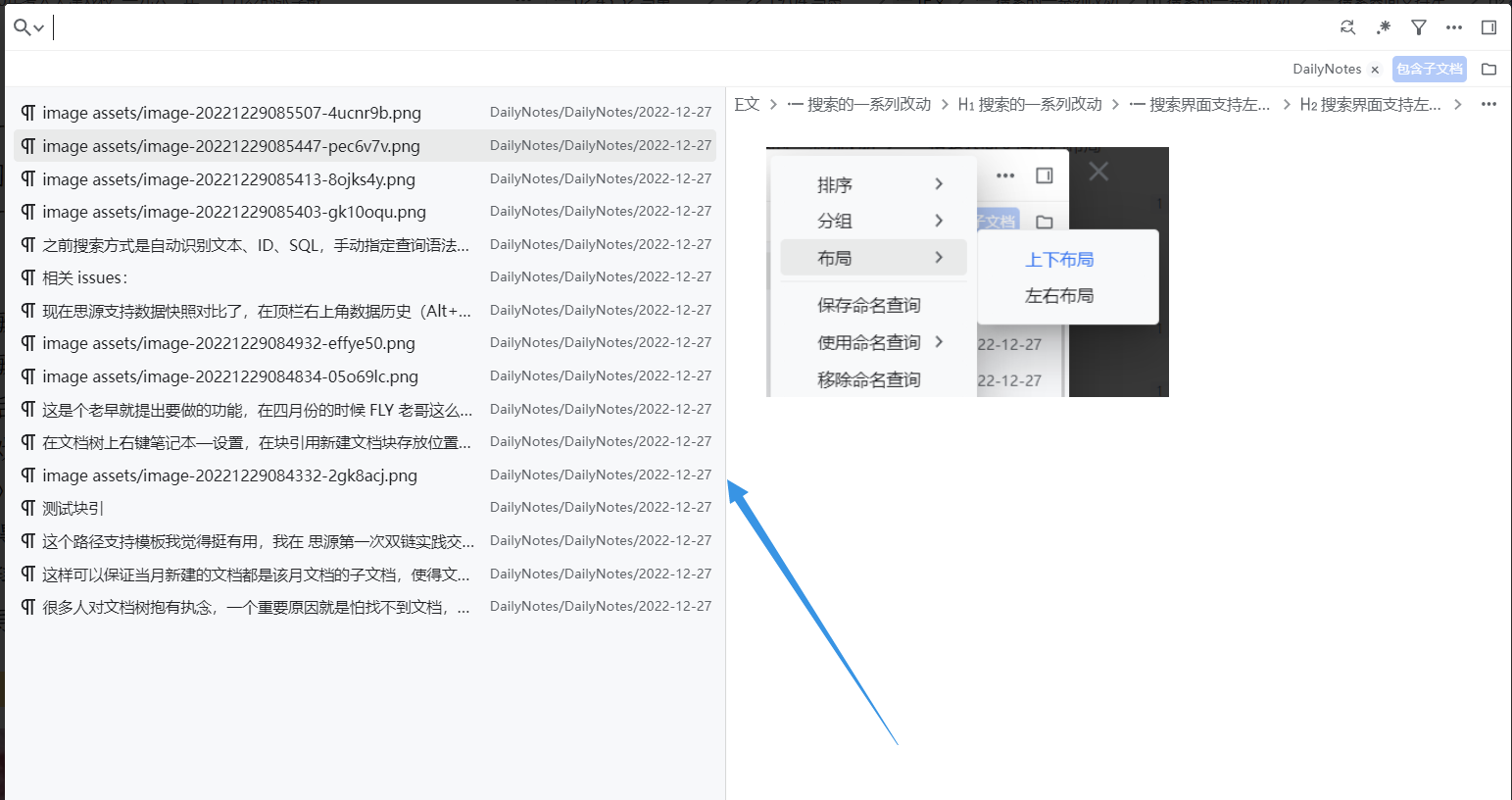The image size is (1512, 800).
Task: Select result 这样可以保证当月新建的文档
Action: [x=365, y=575]
